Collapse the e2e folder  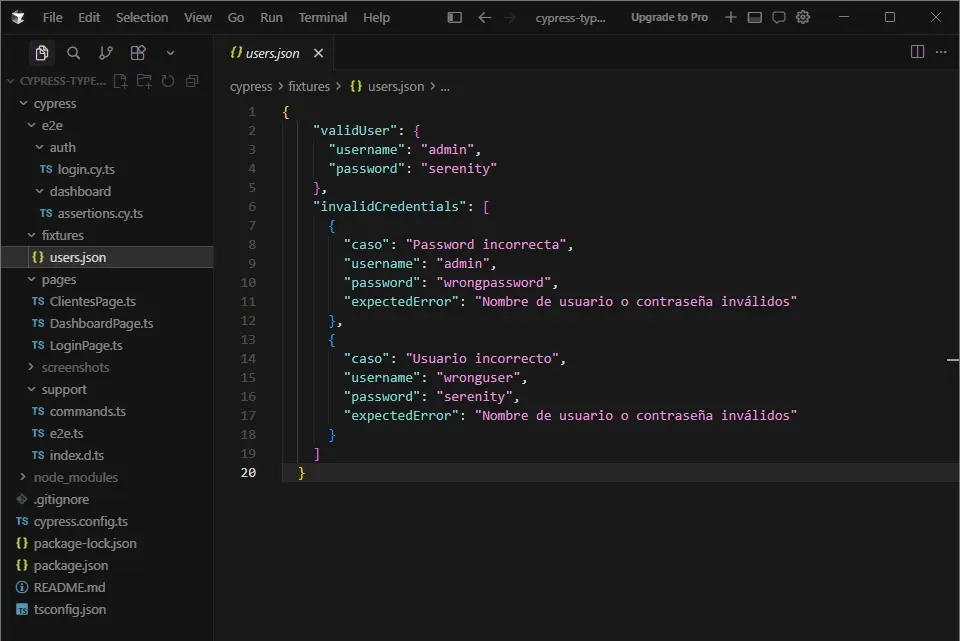(52, 126)
